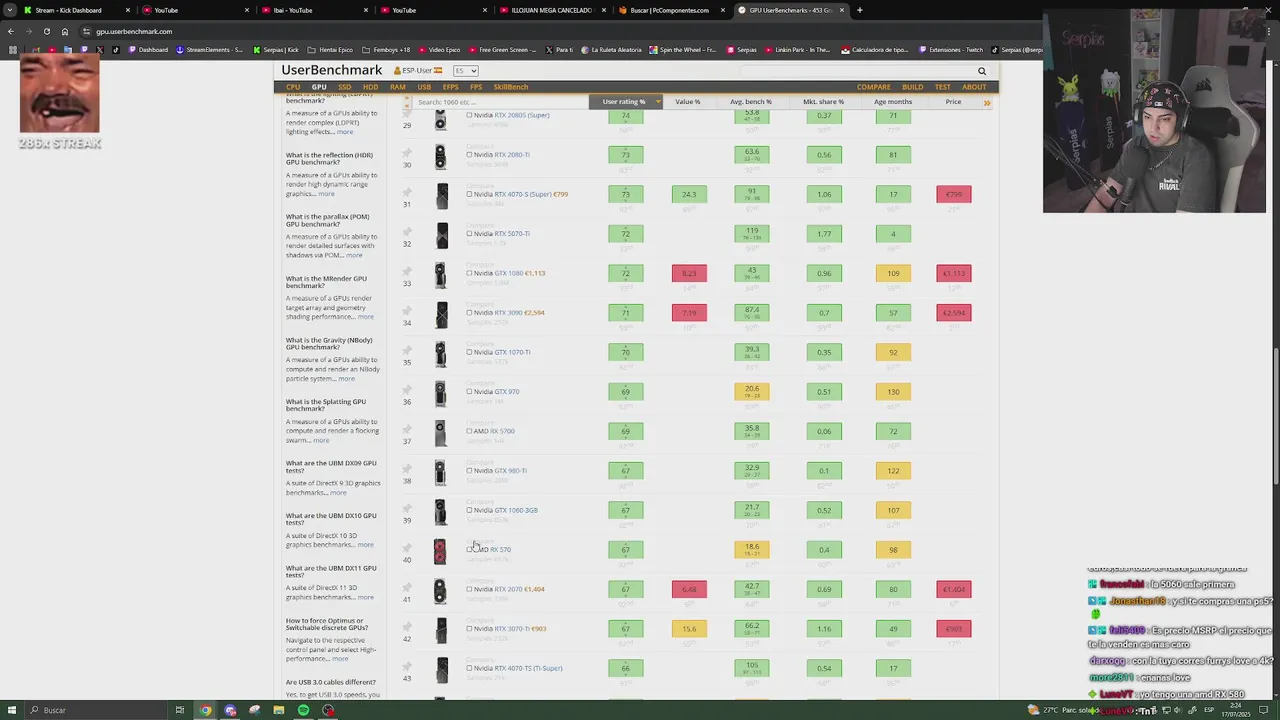
Task: Reload the page with browser refresh icon
Action: coord(46,31)
